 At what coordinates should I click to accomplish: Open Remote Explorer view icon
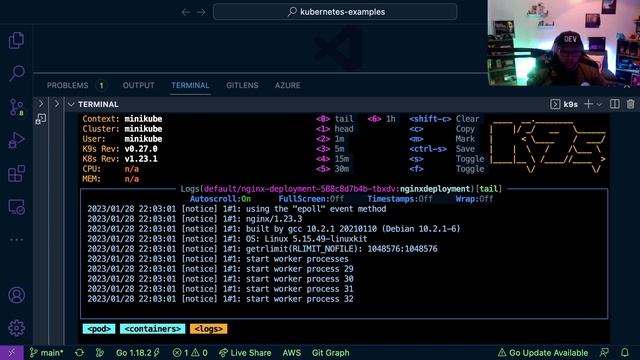click(x=16, y=207)
